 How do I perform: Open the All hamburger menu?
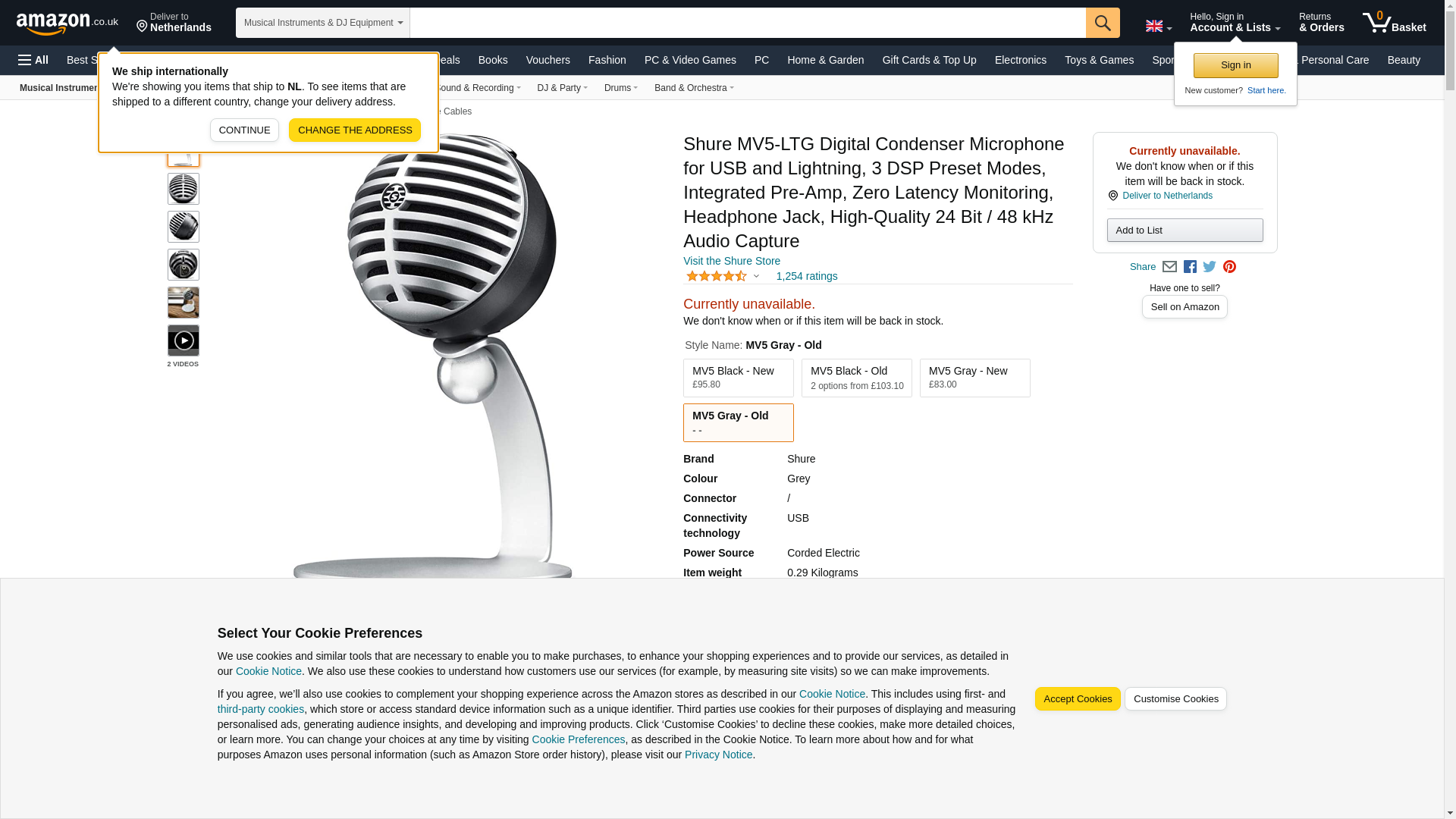coord(33,60)
